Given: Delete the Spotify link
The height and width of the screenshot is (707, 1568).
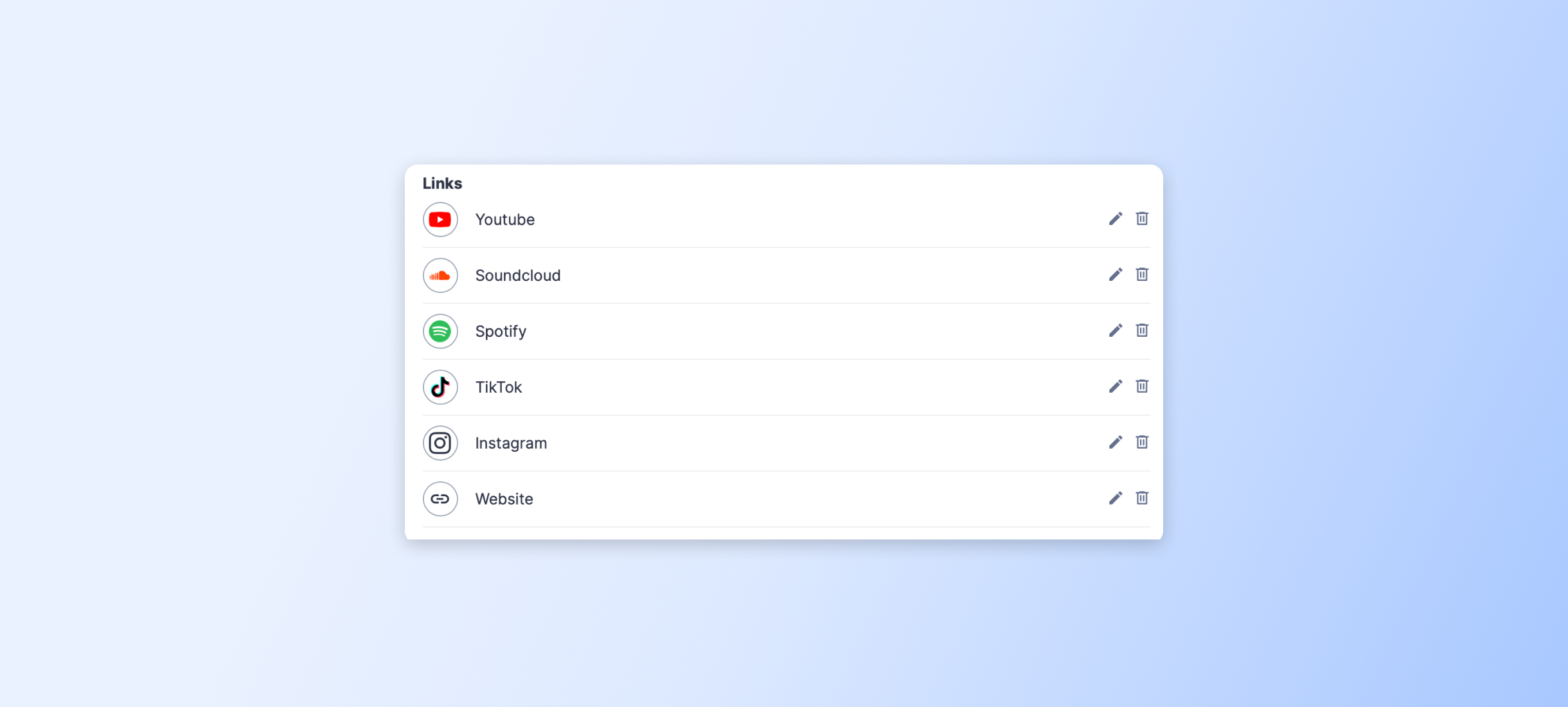Looking at the screenshot, I should click(1142, 330).
